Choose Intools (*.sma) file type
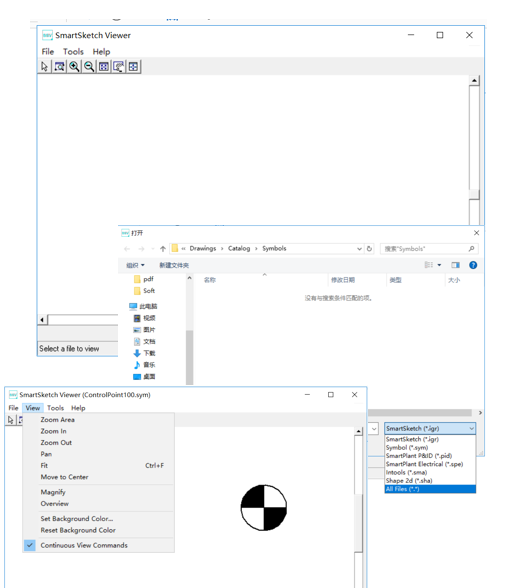This screenshot has width=520, height=588. click(430, 472)
